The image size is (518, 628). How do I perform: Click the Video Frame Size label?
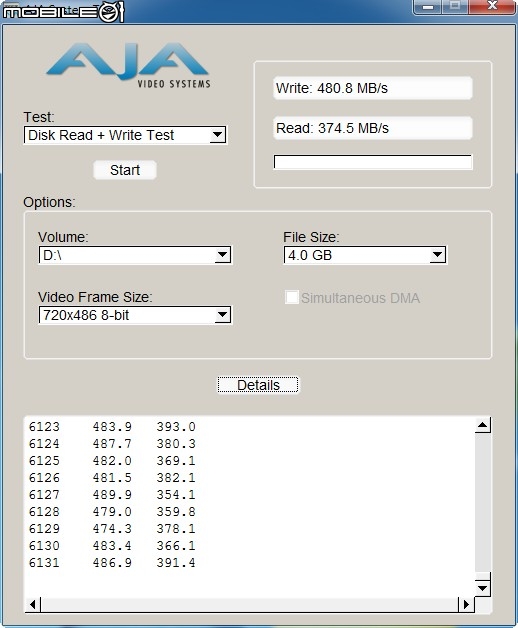[x=95, y=297]
